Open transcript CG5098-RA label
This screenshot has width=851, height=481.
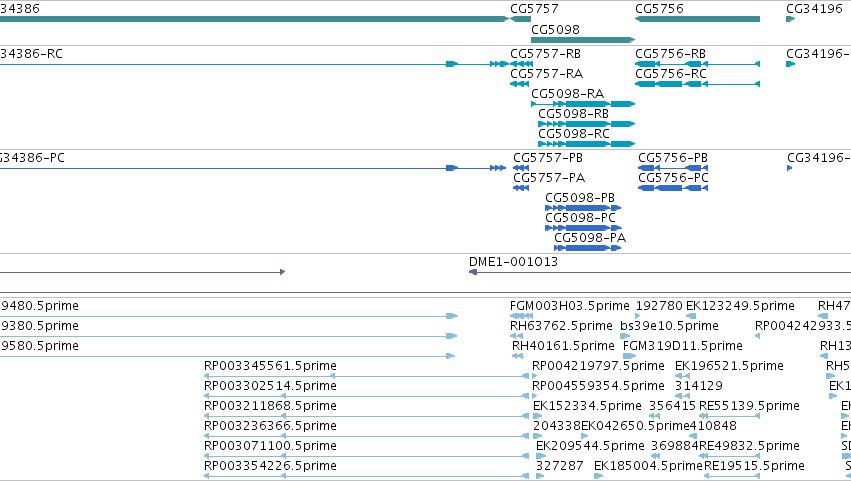click(568, 93)
